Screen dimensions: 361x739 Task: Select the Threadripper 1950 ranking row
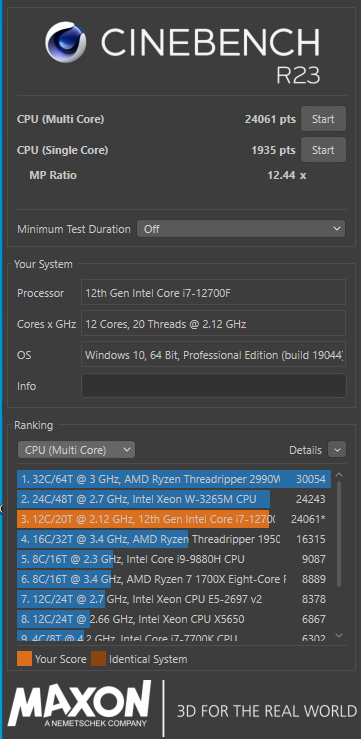173,539
